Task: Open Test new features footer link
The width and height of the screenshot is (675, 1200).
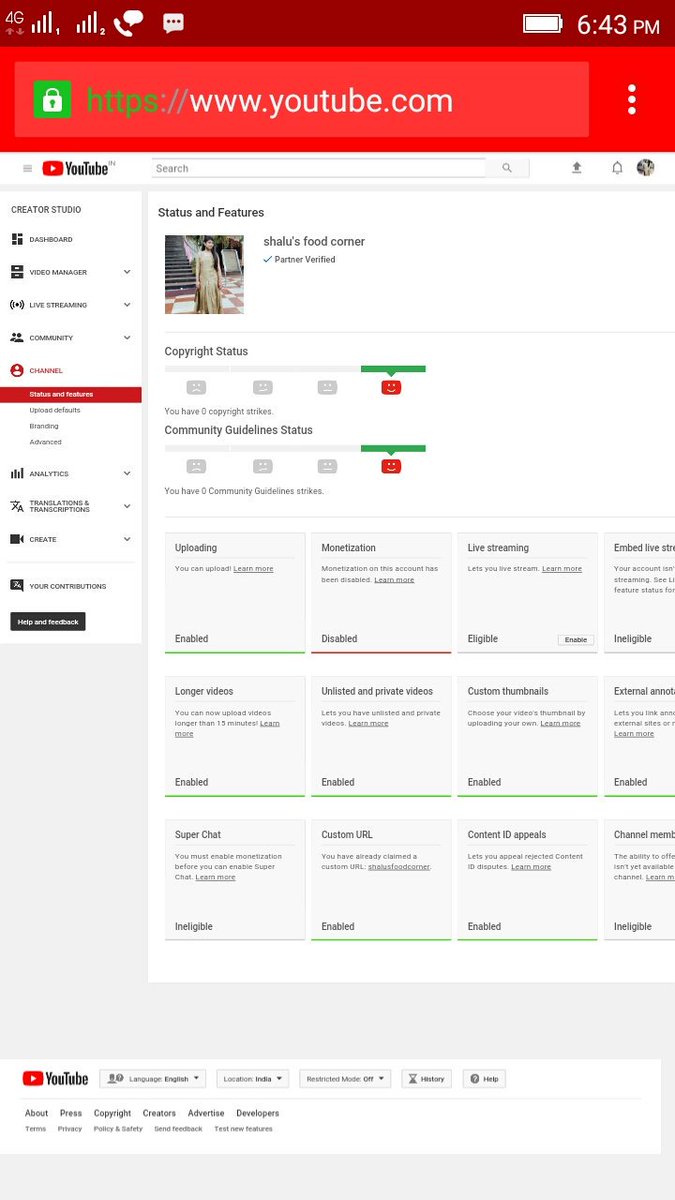Action: pos(243,1129)
